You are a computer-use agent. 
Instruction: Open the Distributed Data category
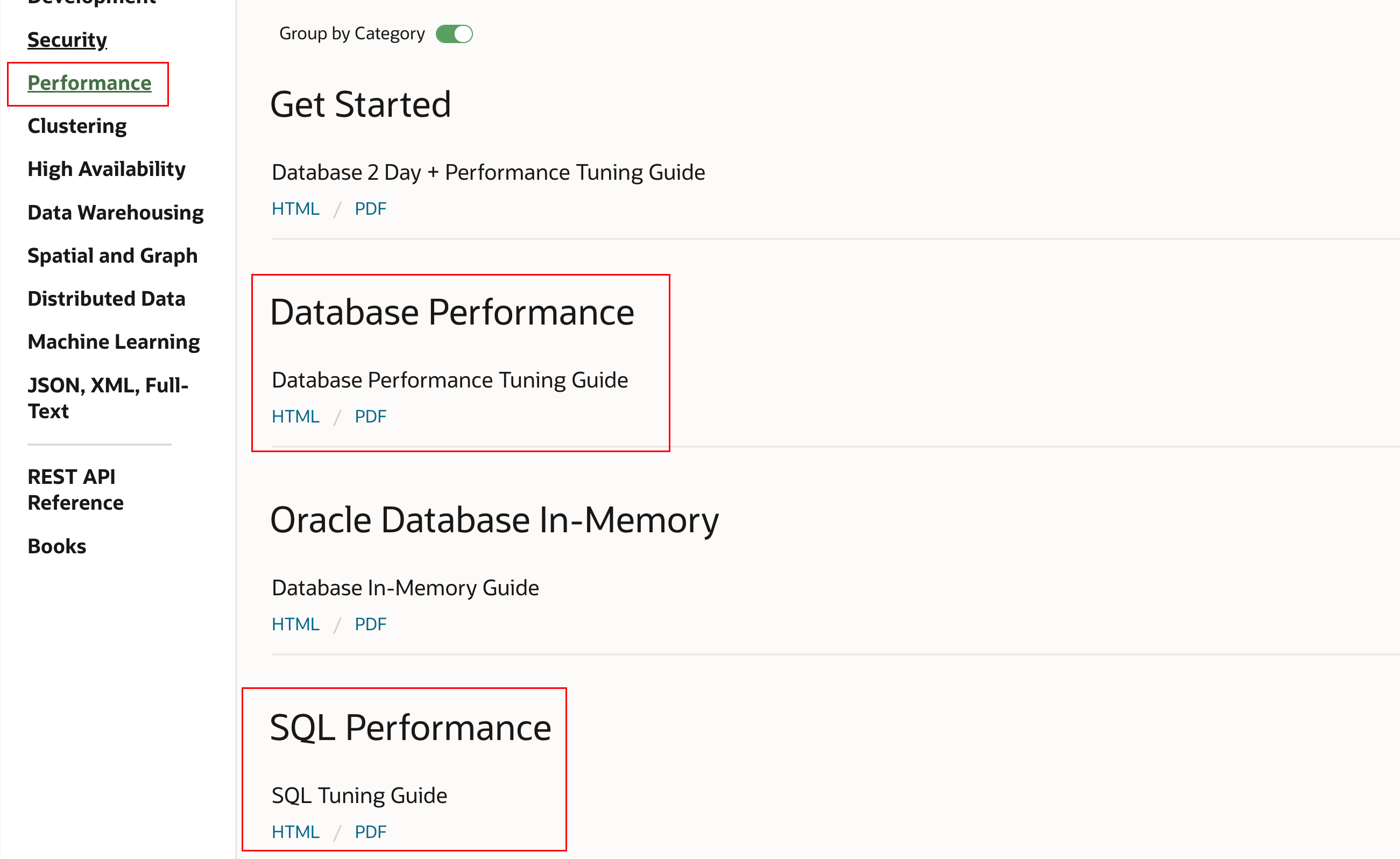point(106,299)
